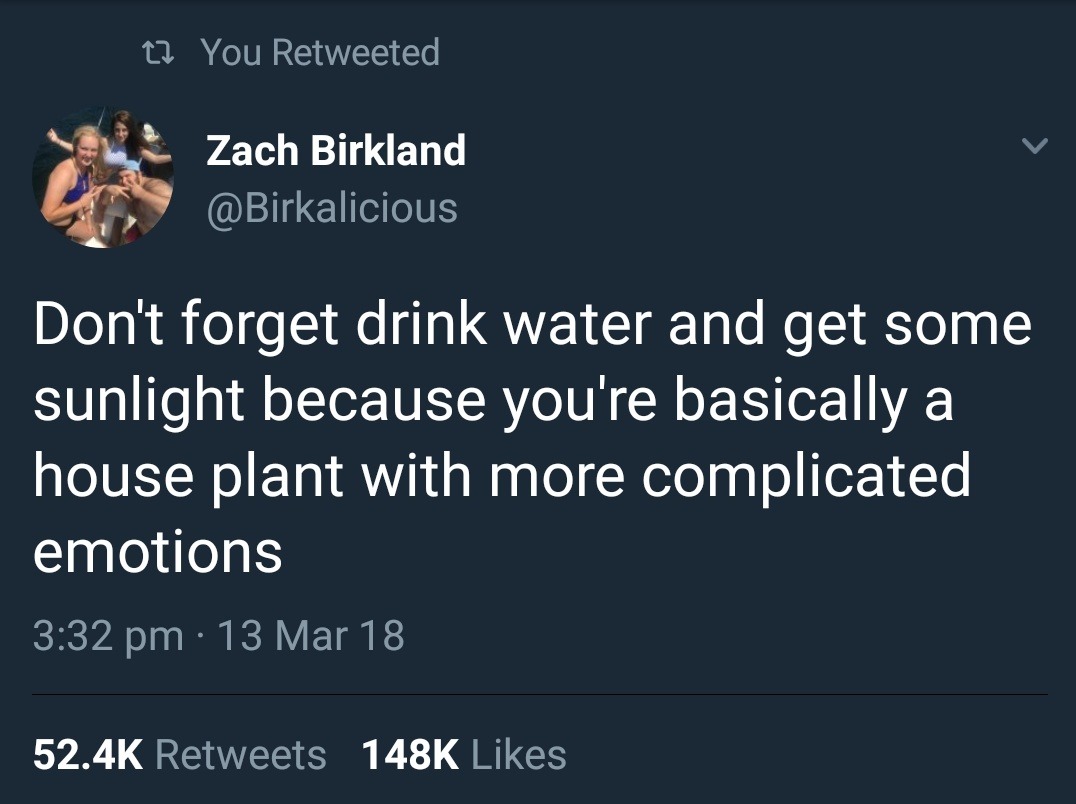This screenshot has height=804, width=1076.
Task: Click the "You Retweeted" label
Action: coord(320,52)
